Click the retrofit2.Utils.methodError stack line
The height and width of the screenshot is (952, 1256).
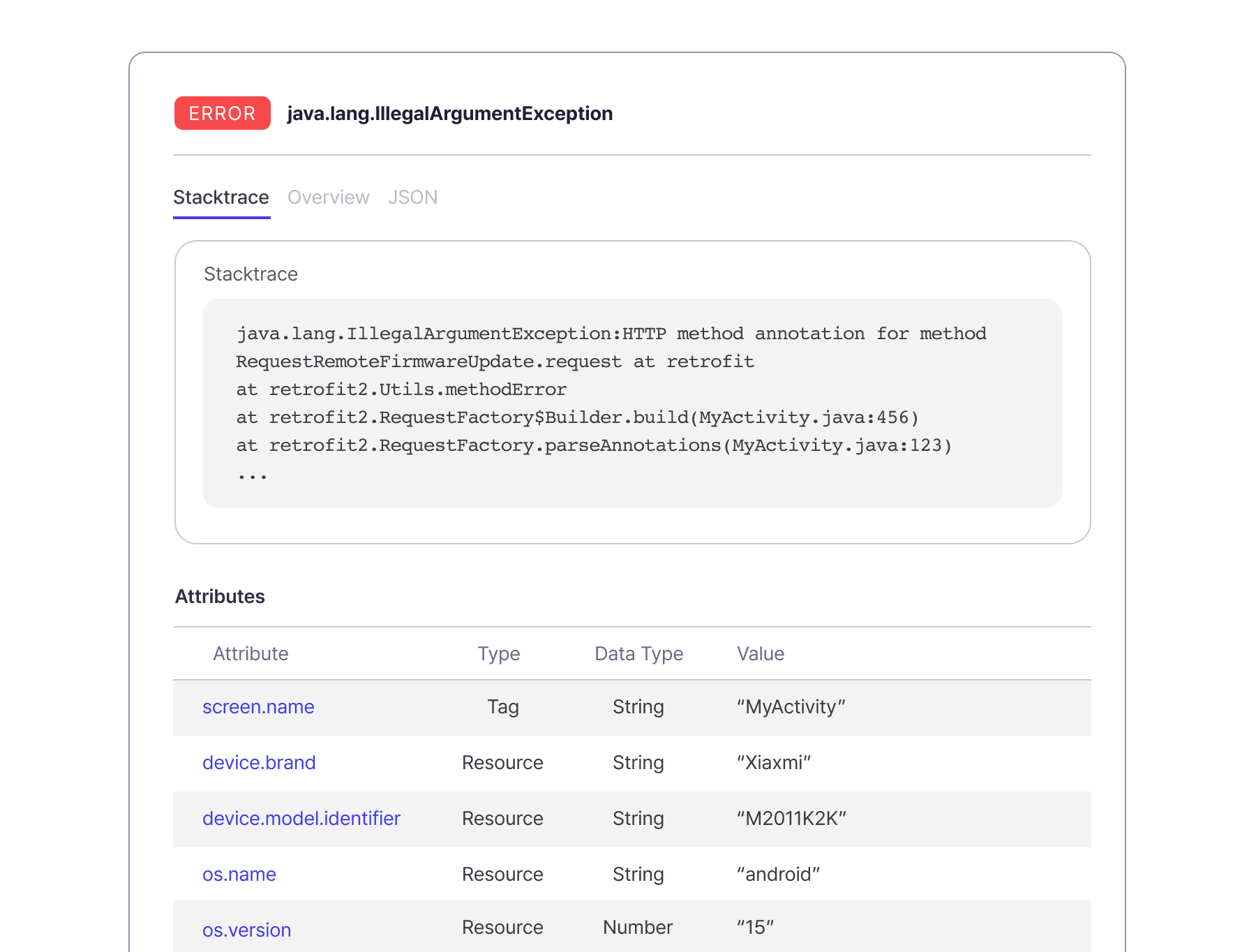401,389
